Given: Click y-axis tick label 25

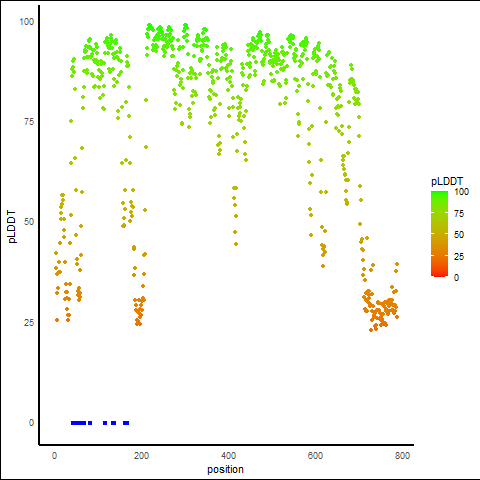Looking at the screenshot, I should 29,323.
